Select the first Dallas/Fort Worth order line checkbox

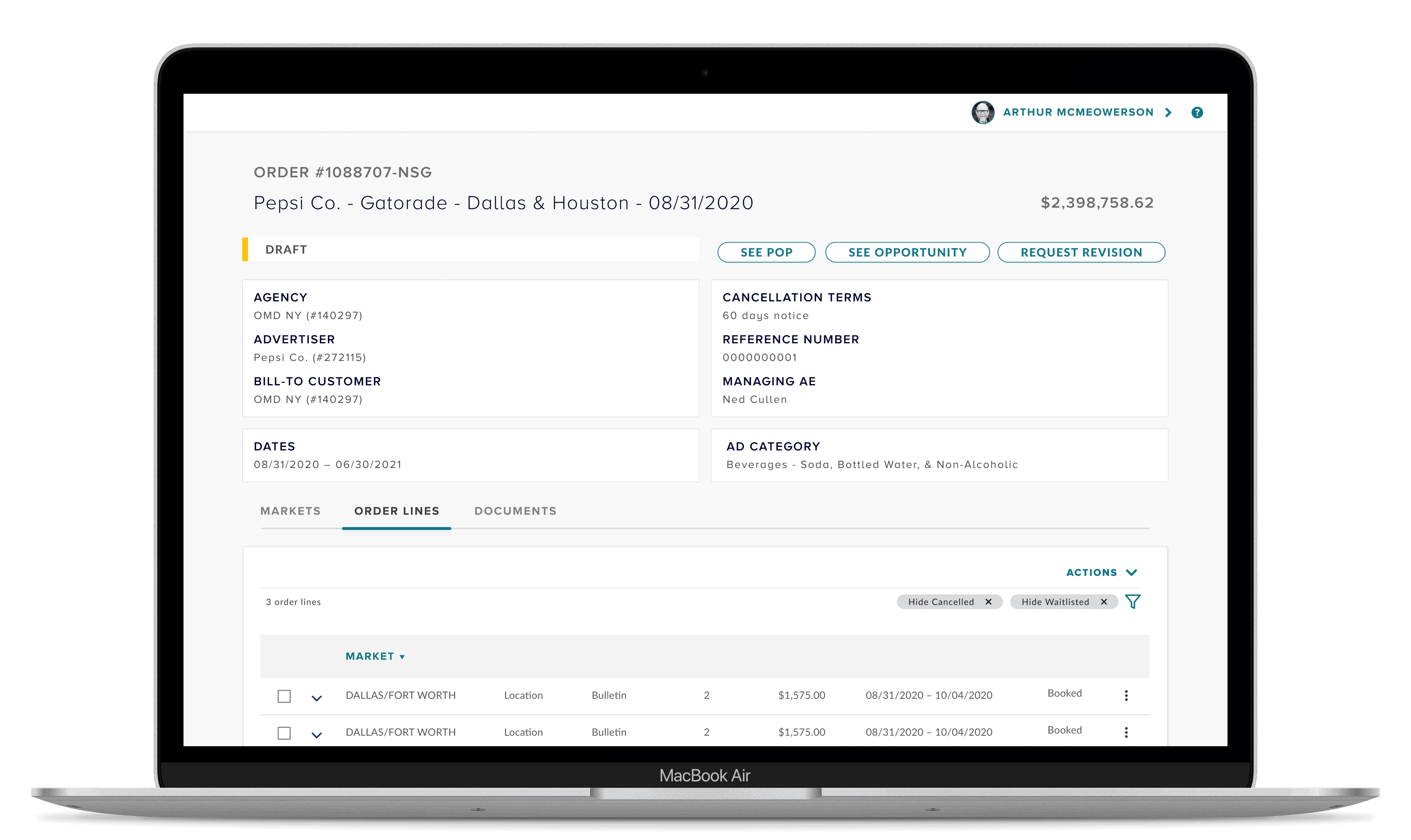(284, 696)
